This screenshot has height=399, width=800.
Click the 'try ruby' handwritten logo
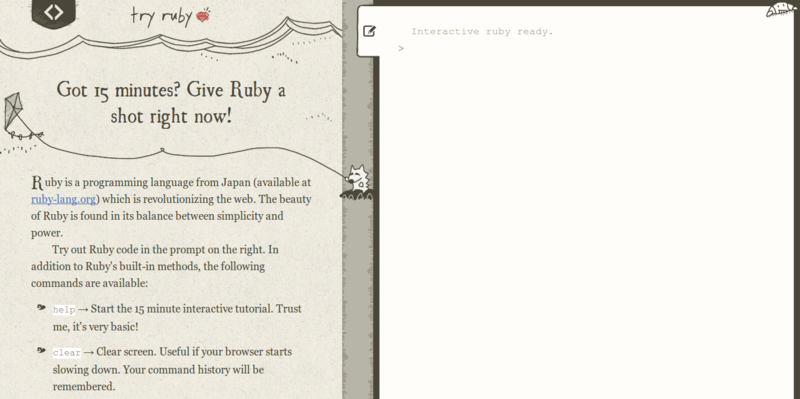click(161, 15)
